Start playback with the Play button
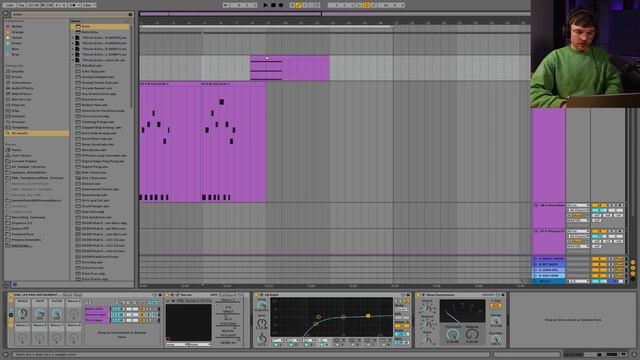 click(265, 5)
